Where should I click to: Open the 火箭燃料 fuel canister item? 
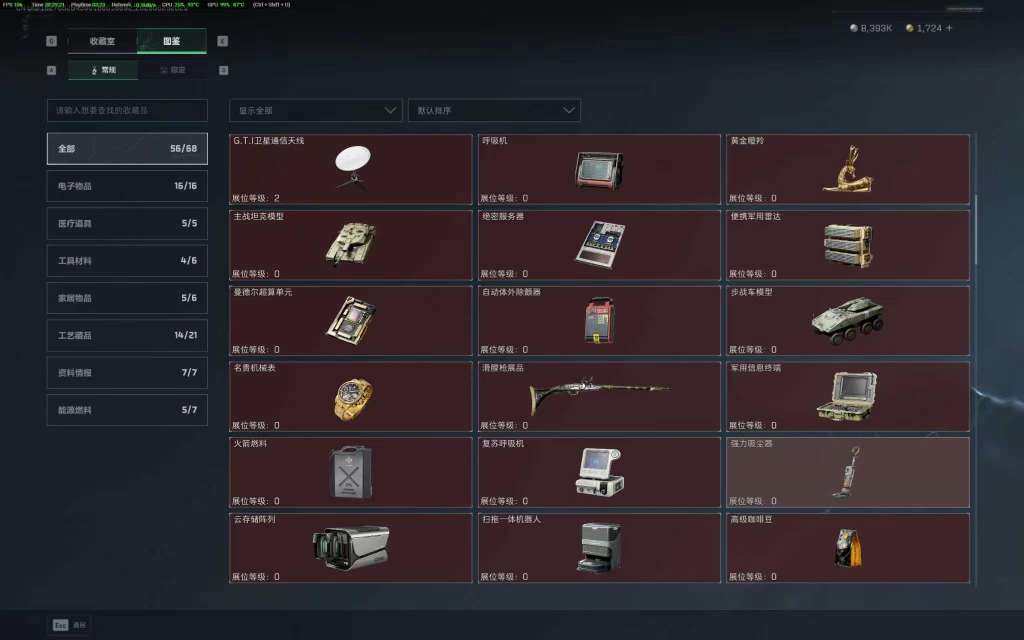point(351,472)
